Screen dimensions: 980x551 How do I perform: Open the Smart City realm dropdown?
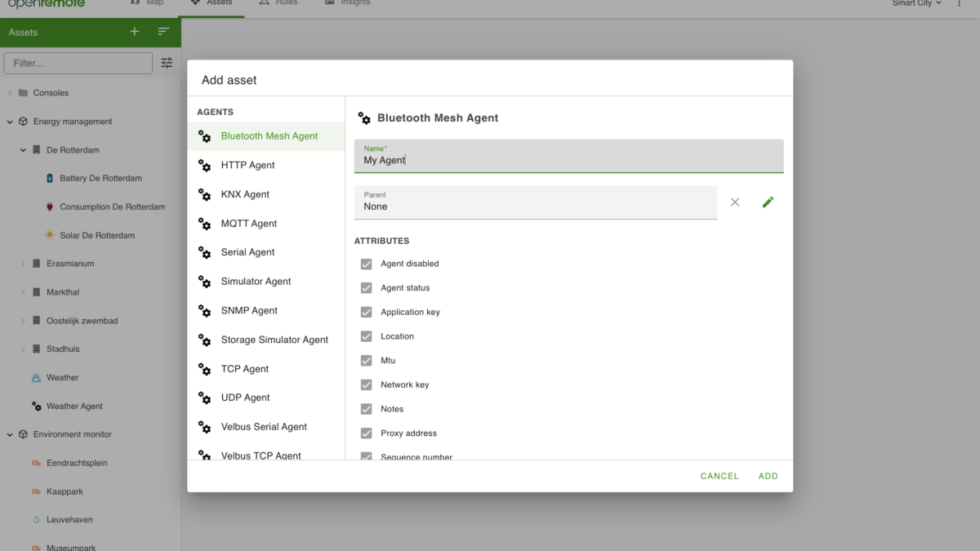tap(916, 4)
